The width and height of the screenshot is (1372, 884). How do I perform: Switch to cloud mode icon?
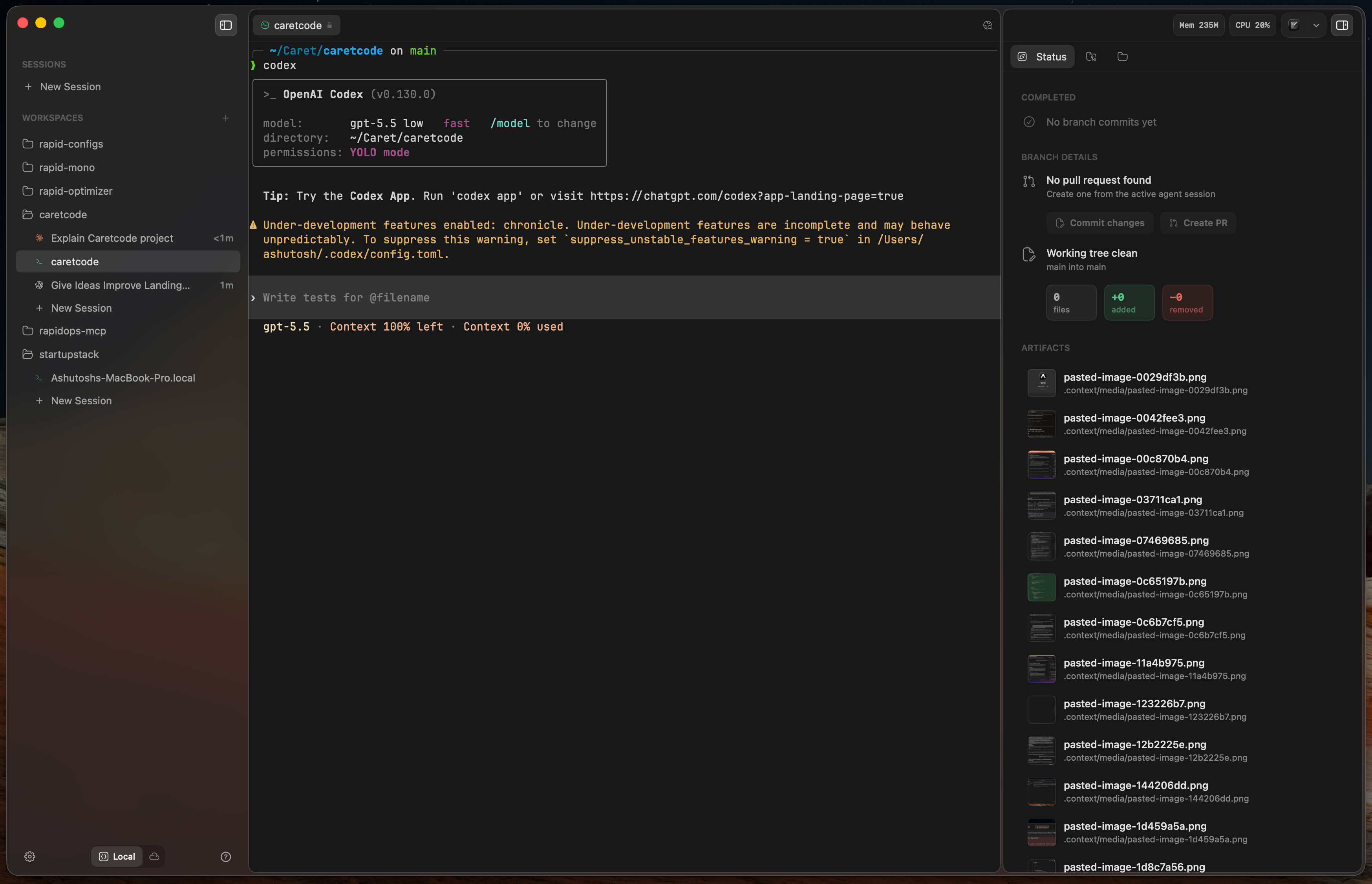154,857
